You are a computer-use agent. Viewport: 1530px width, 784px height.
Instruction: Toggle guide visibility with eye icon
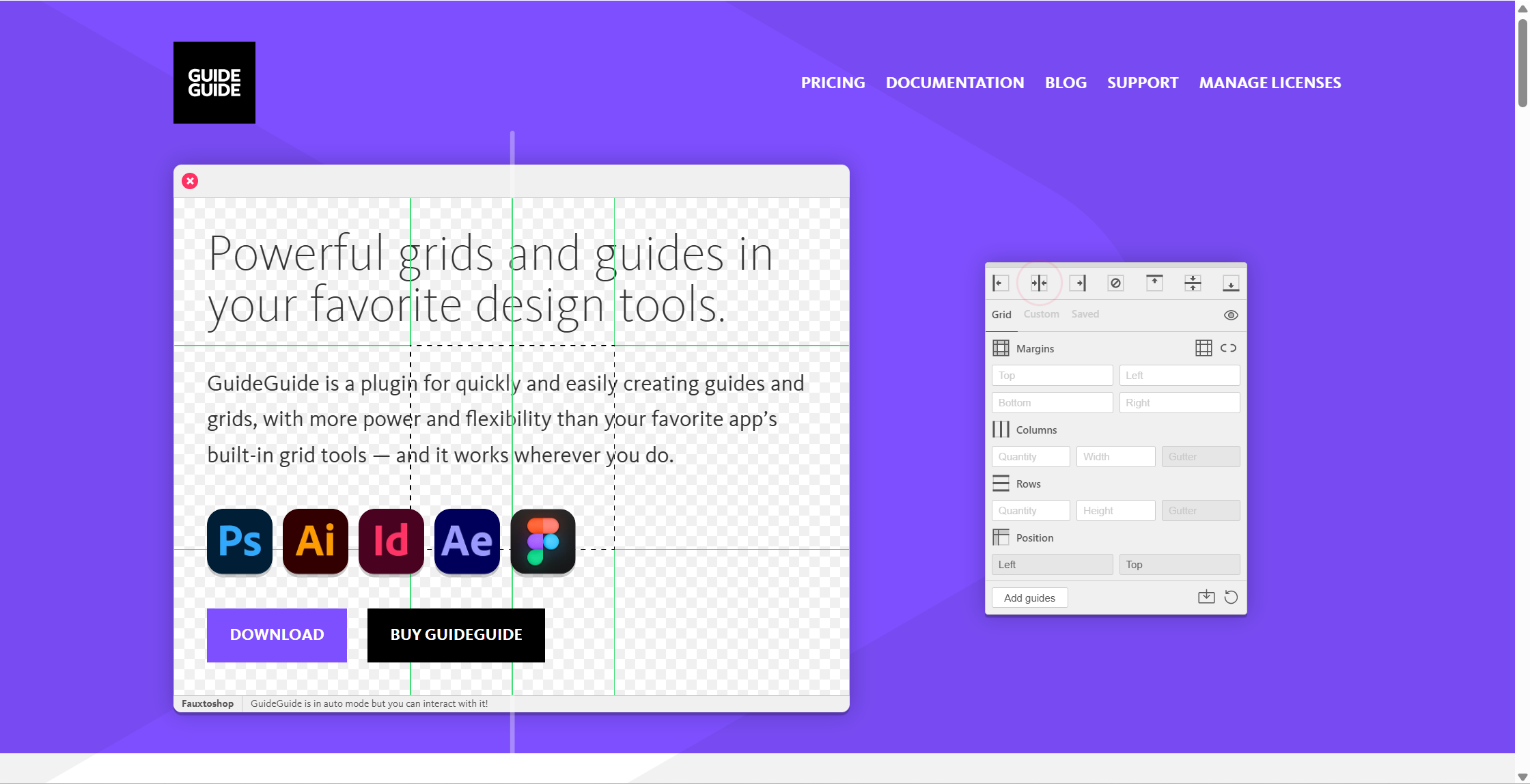pyautogui.click(x=1231, y=315)
